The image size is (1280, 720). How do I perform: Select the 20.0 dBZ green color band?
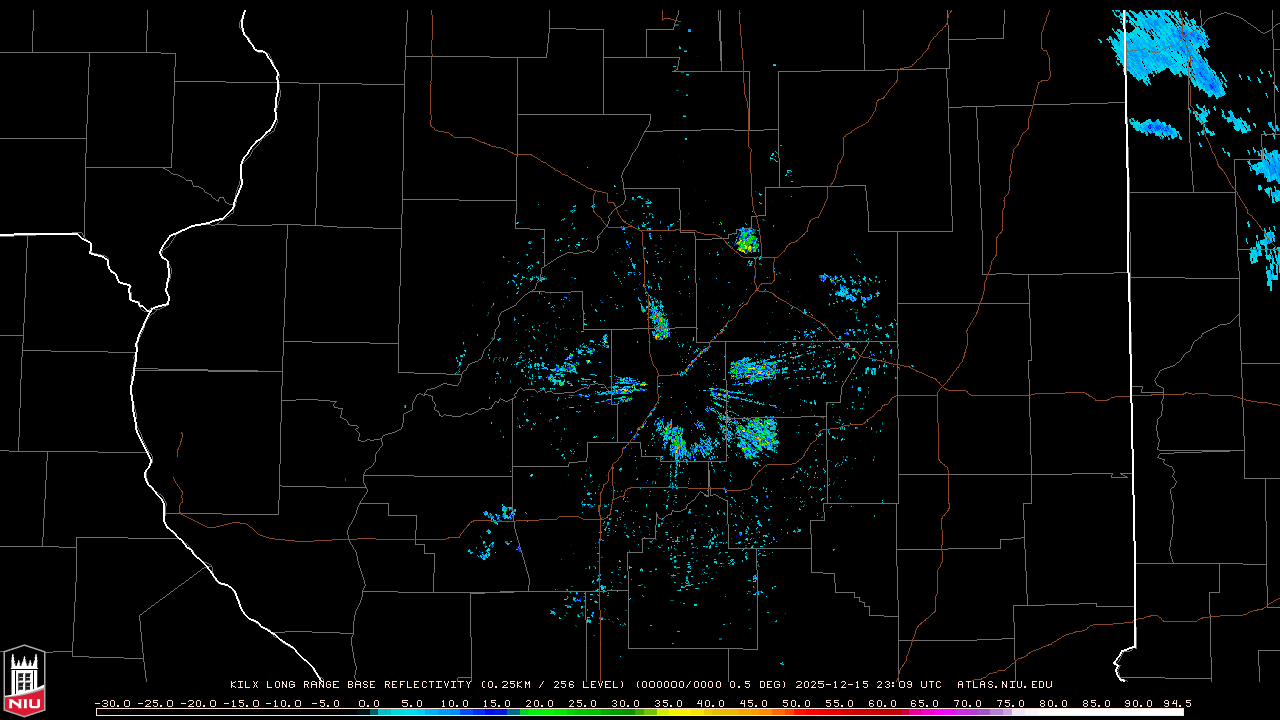(x=540, y=712)
